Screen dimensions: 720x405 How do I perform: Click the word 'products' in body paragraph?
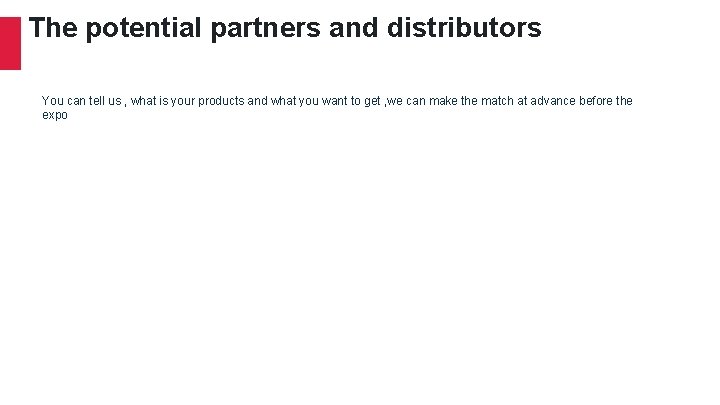pyautogui.click(x=221, y=101)
